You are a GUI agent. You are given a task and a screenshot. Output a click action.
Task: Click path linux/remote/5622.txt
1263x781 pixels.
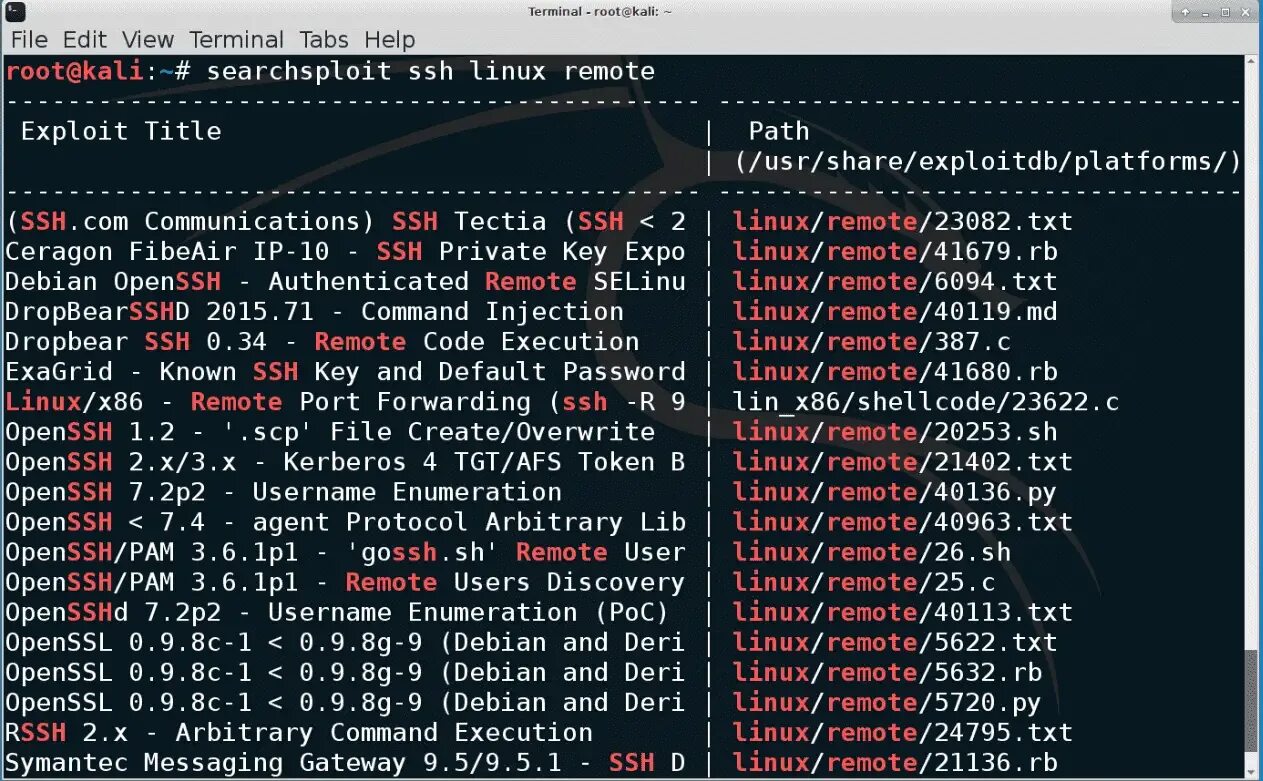click(x=895, y=642)
